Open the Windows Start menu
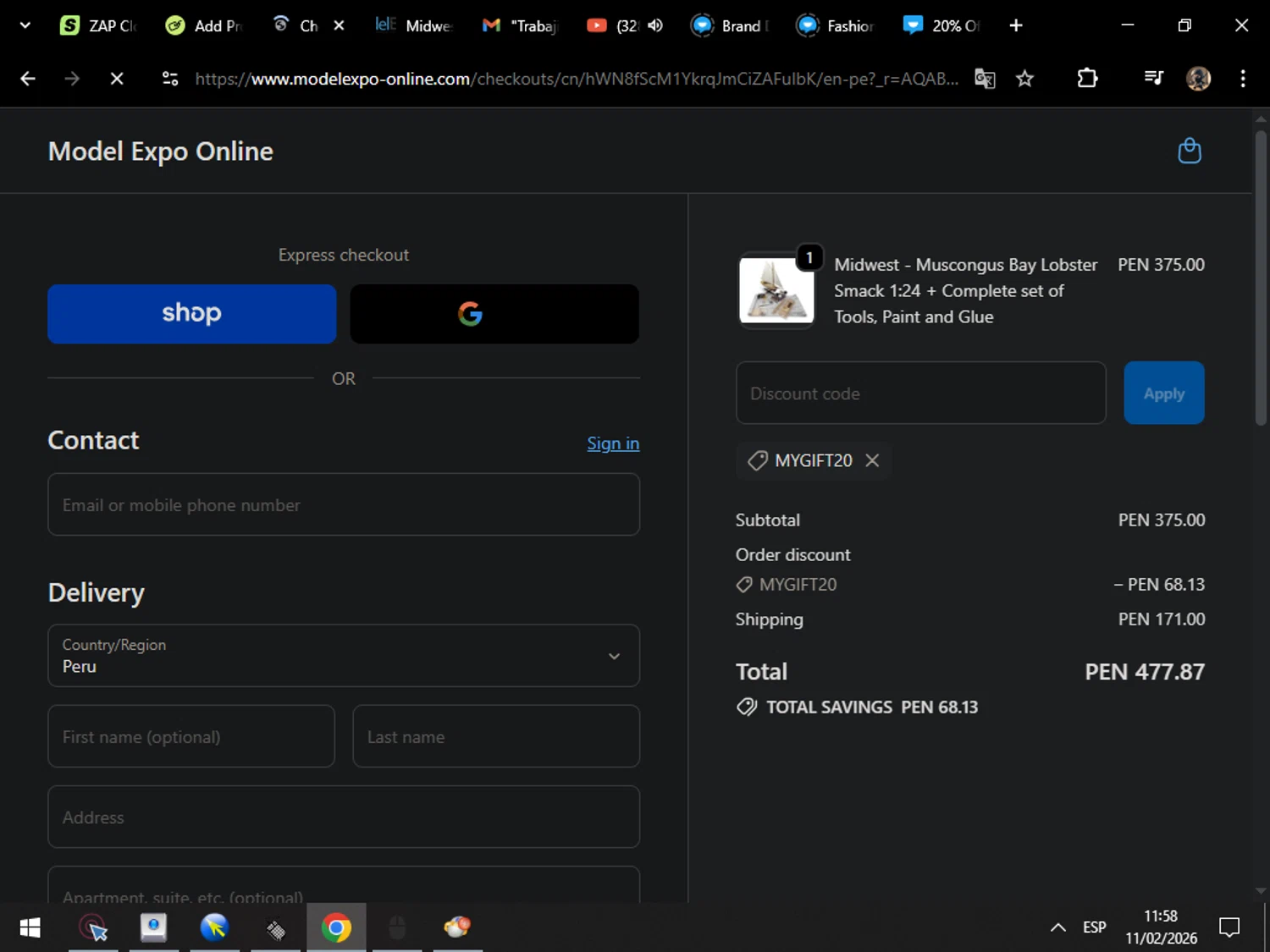The width and height of the screenshot is (1270, 952). point(30,928)
